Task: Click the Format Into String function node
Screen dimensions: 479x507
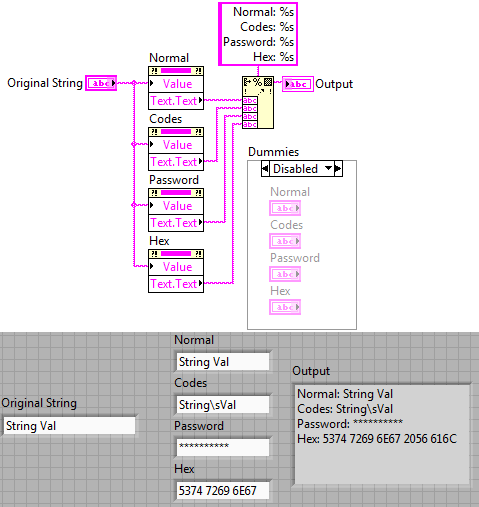Action: click(x=258, y=102)
